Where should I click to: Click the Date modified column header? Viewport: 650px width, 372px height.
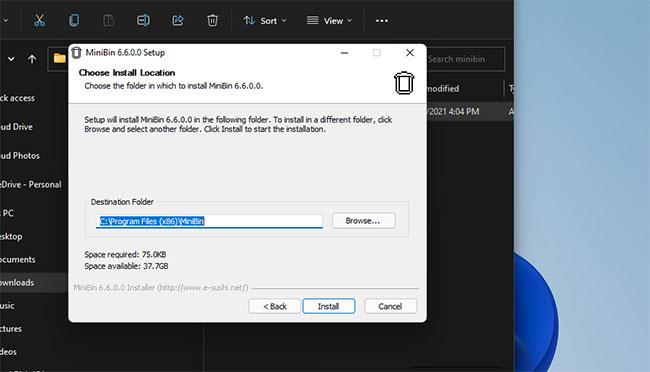[443, 88]
